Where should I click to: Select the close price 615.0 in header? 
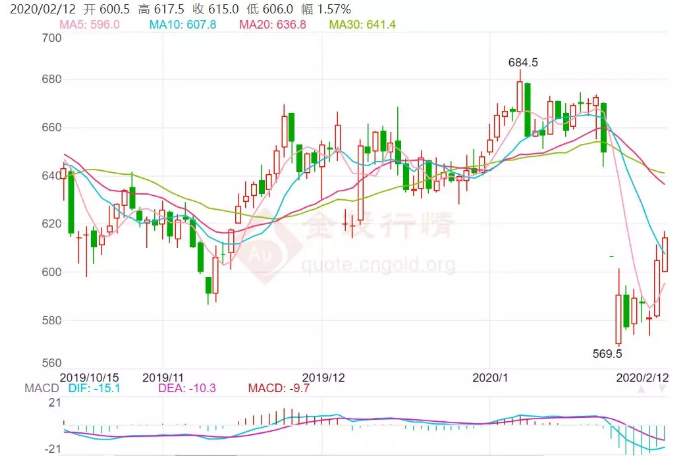pos(223,9)
